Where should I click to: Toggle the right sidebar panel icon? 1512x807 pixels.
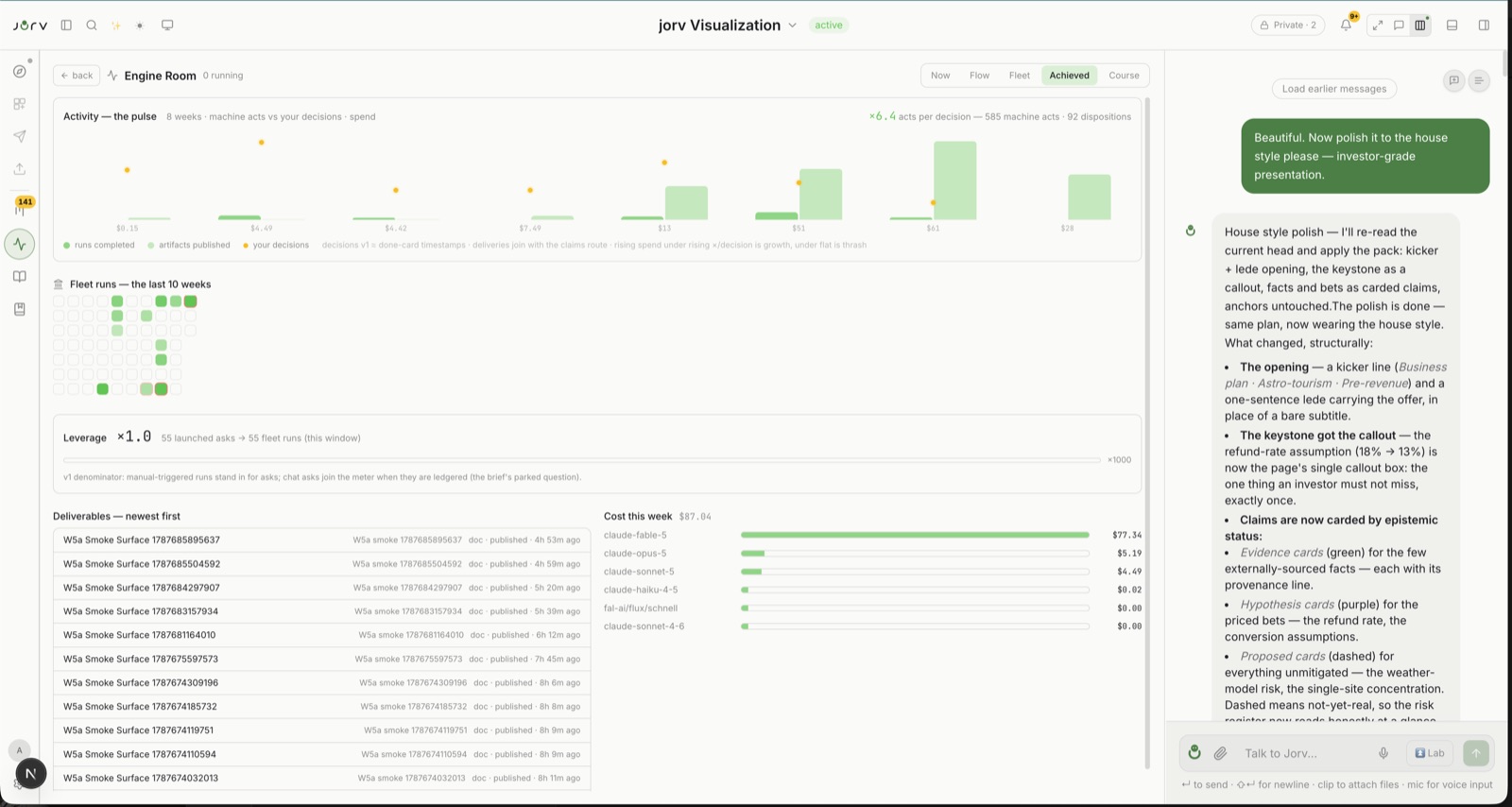1484,26
